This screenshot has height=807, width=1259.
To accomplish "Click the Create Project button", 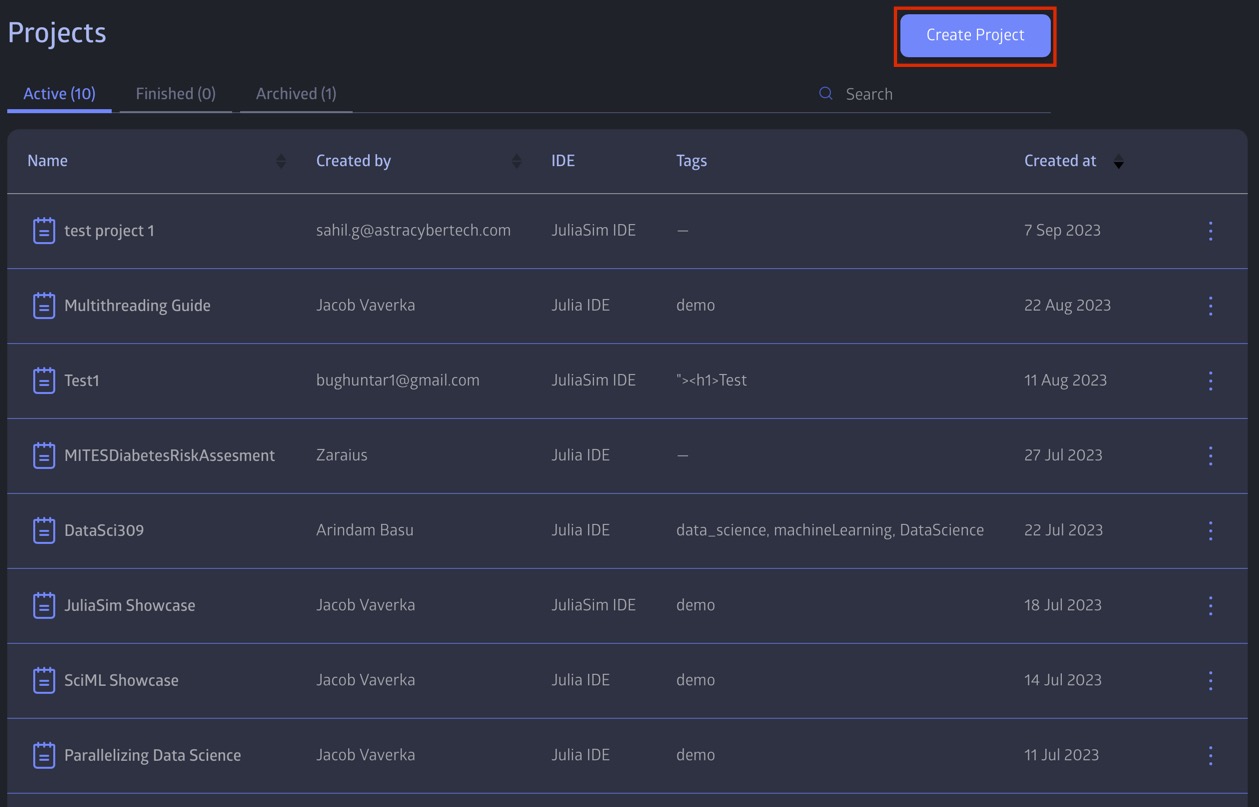I will pos(975,35).
